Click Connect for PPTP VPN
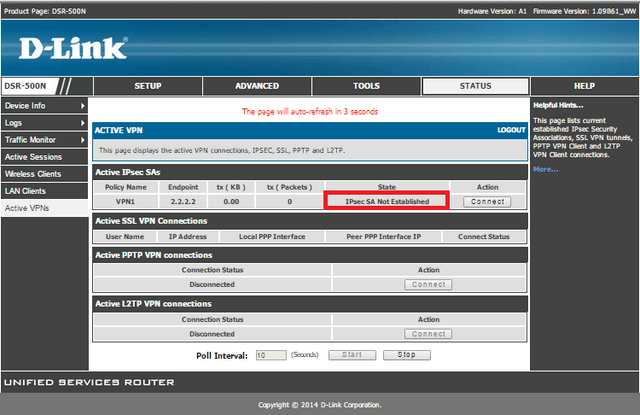Viewport: 640px width, 415px height. click(x=428, y=284)
